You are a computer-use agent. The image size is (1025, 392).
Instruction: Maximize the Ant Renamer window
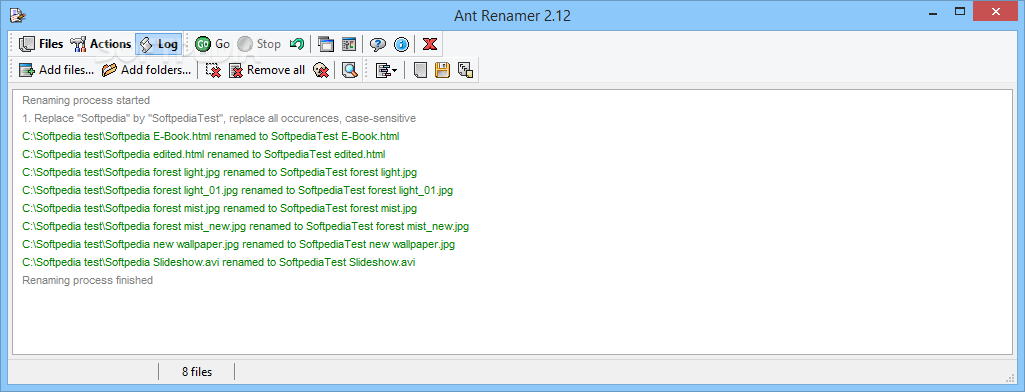[x=960, y=11]
